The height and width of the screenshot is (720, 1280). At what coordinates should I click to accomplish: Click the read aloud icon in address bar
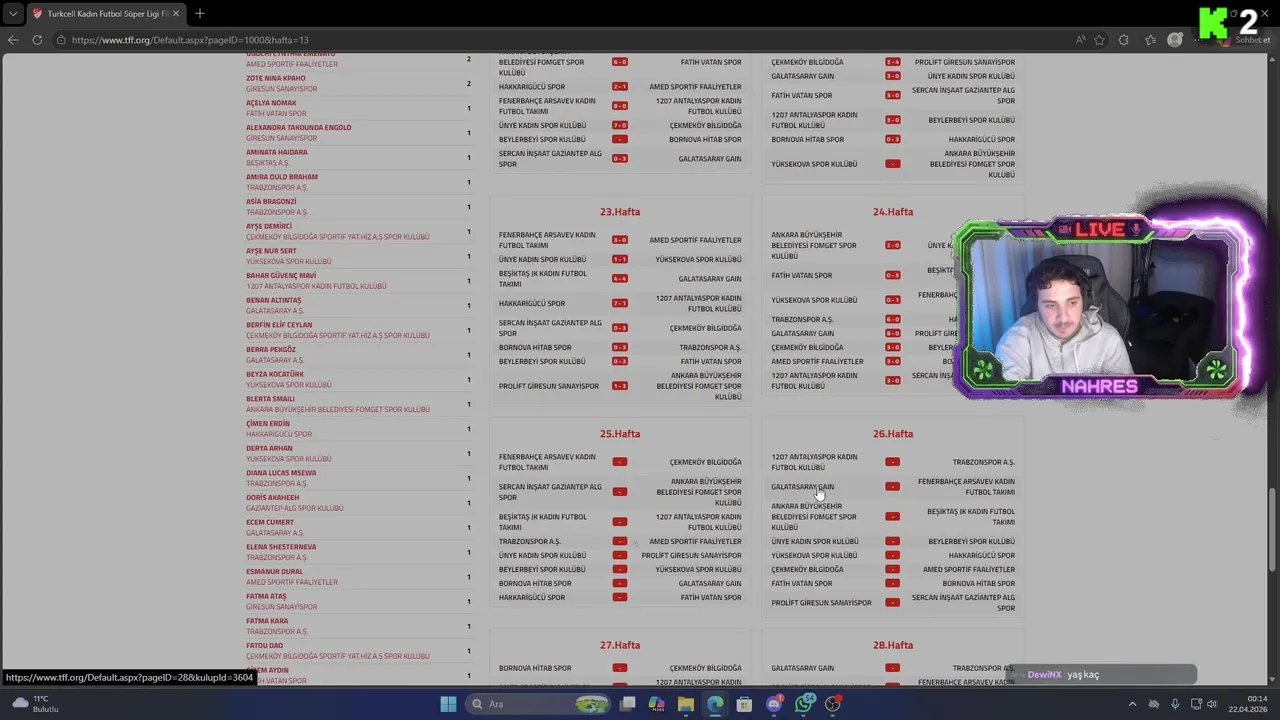tap(1081, 40)
